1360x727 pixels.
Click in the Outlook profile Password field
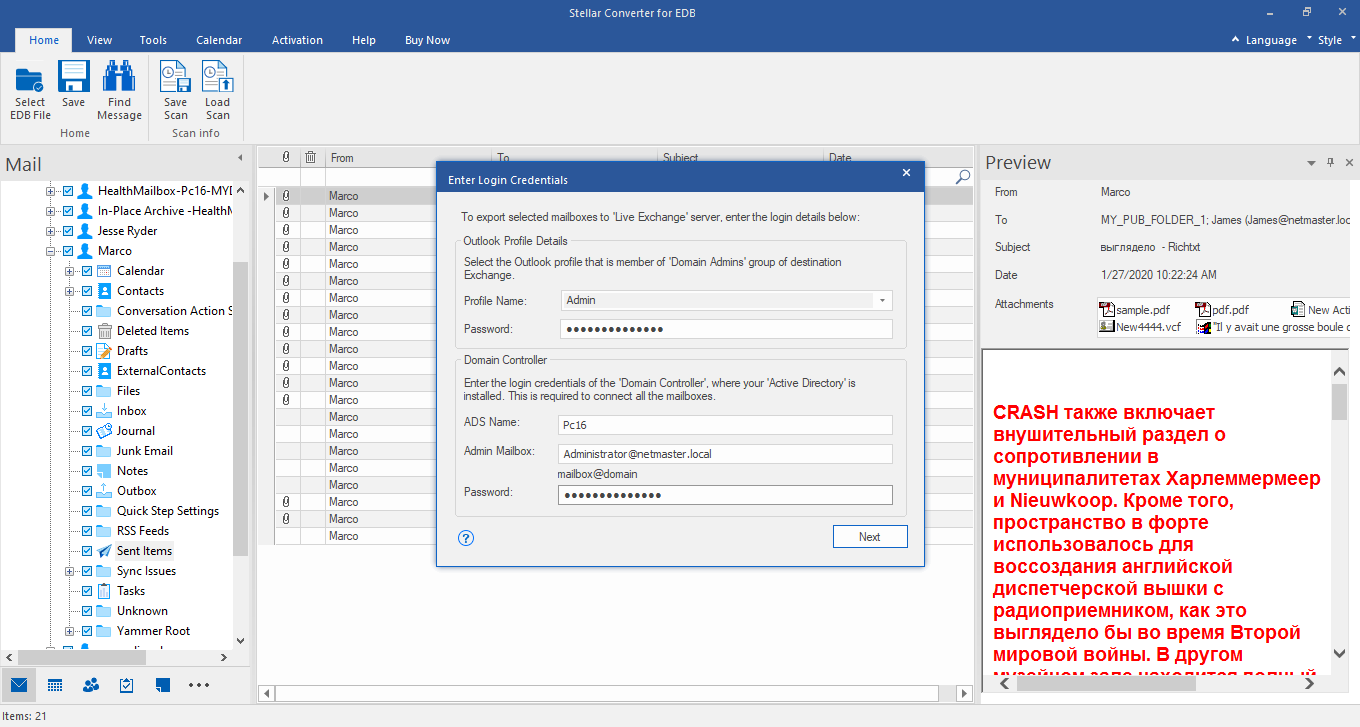(x=726, y=330)
